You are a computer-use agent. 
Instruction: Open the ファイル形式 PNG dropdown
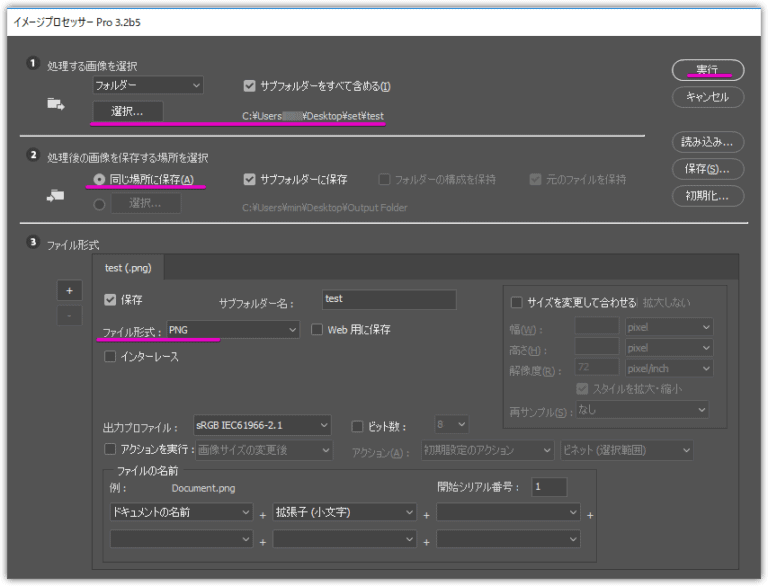[232, 329]
